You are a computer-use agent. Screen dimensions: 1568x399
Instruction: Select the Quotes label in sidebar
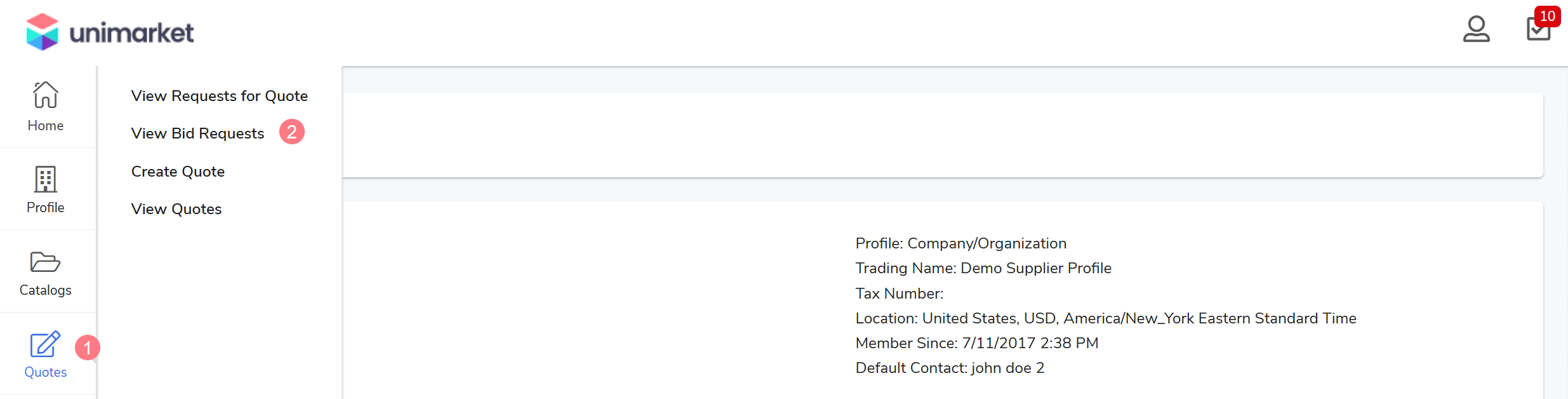pos(46,372)
